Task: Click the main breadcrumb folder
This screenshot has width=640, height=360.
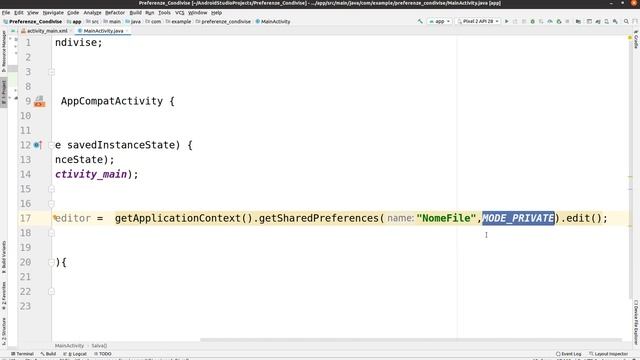Action: [112, 21]
